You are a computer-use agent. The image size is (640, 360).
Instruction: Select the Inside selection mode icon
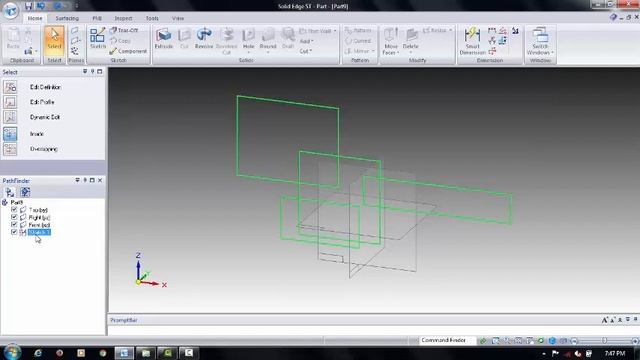pos(10,134)
